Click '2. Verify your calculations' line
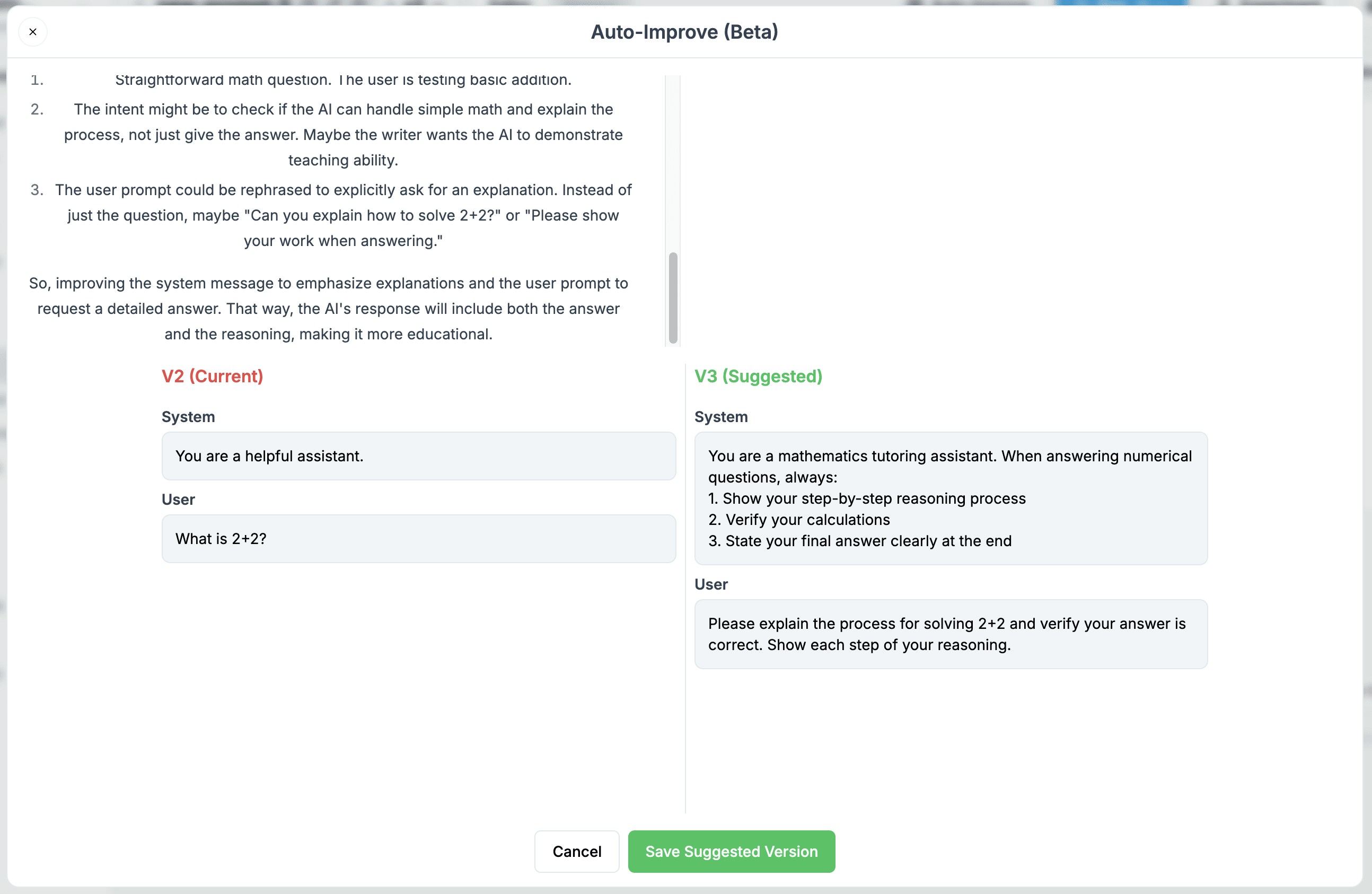The width and height of the screenshot is (1372, 894). [x=799, y=520]
